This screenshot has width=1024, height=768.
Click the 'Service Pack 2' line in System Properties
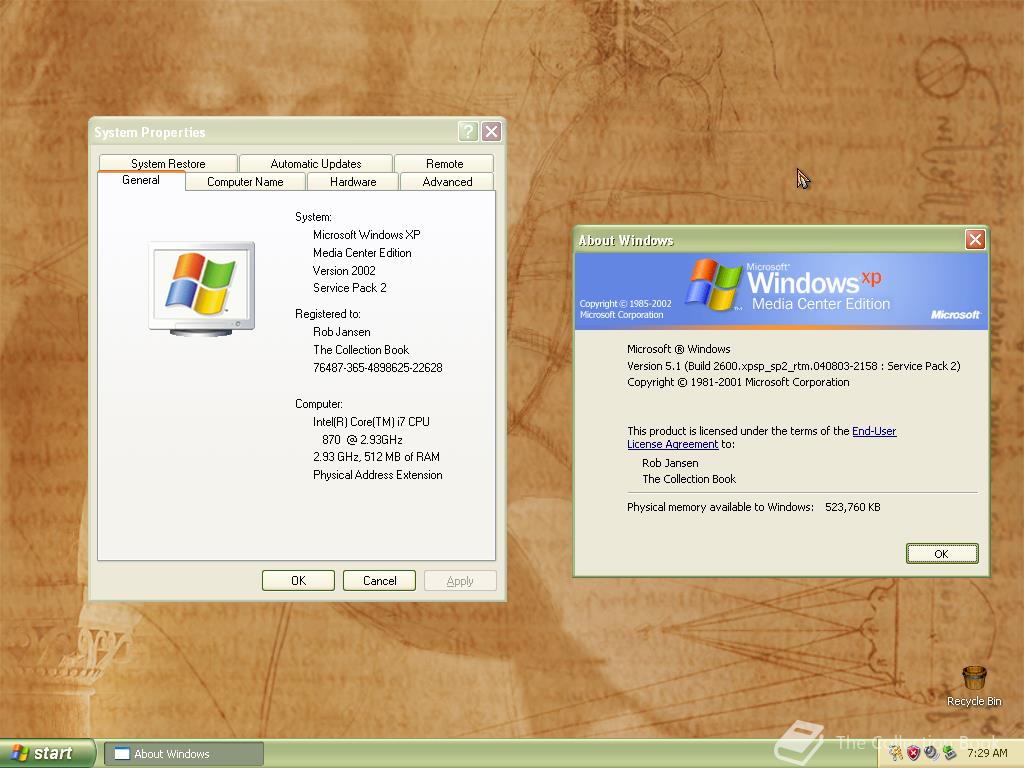coord(349,288)
